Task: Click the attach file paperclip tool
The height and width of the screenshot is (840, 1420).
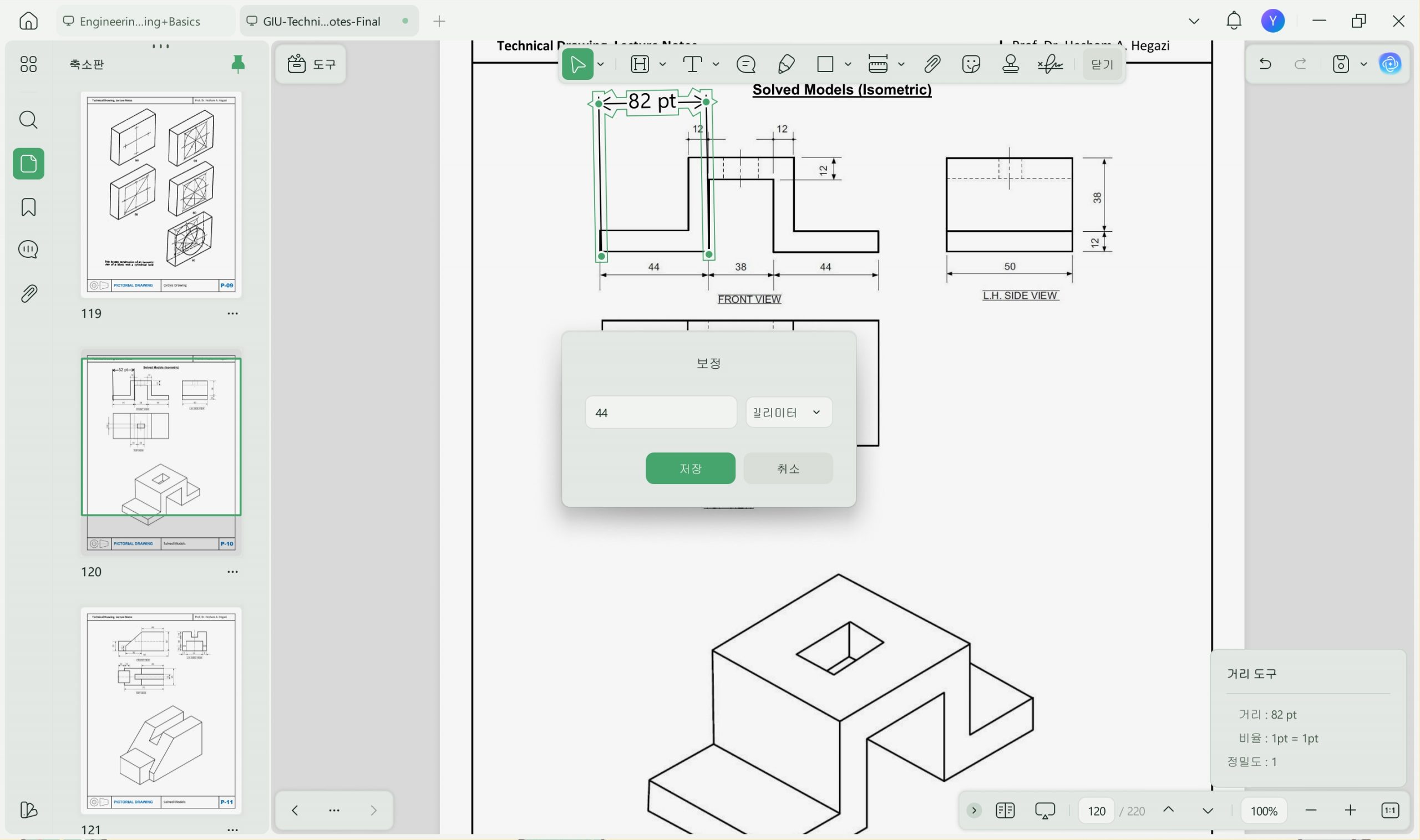Action: (x=932, y=64)
